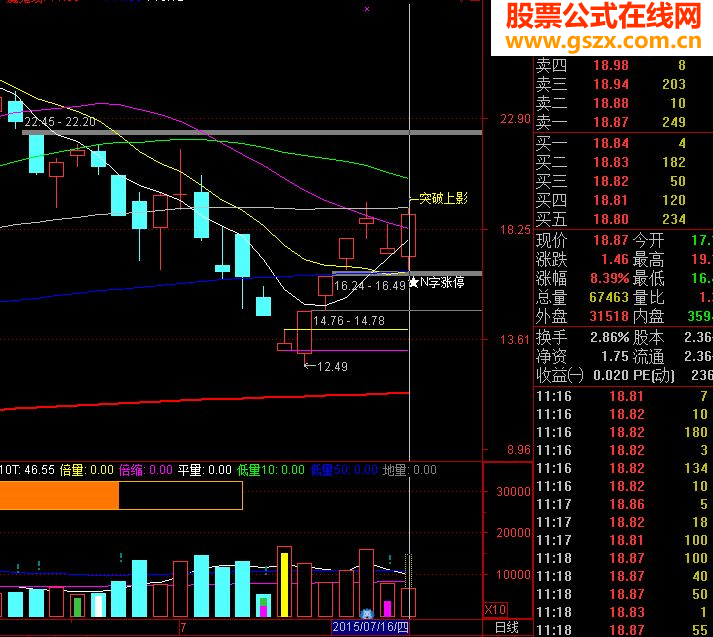
Task: Click the orange progress bar in volume panel
Action: [x=59, y=496]
